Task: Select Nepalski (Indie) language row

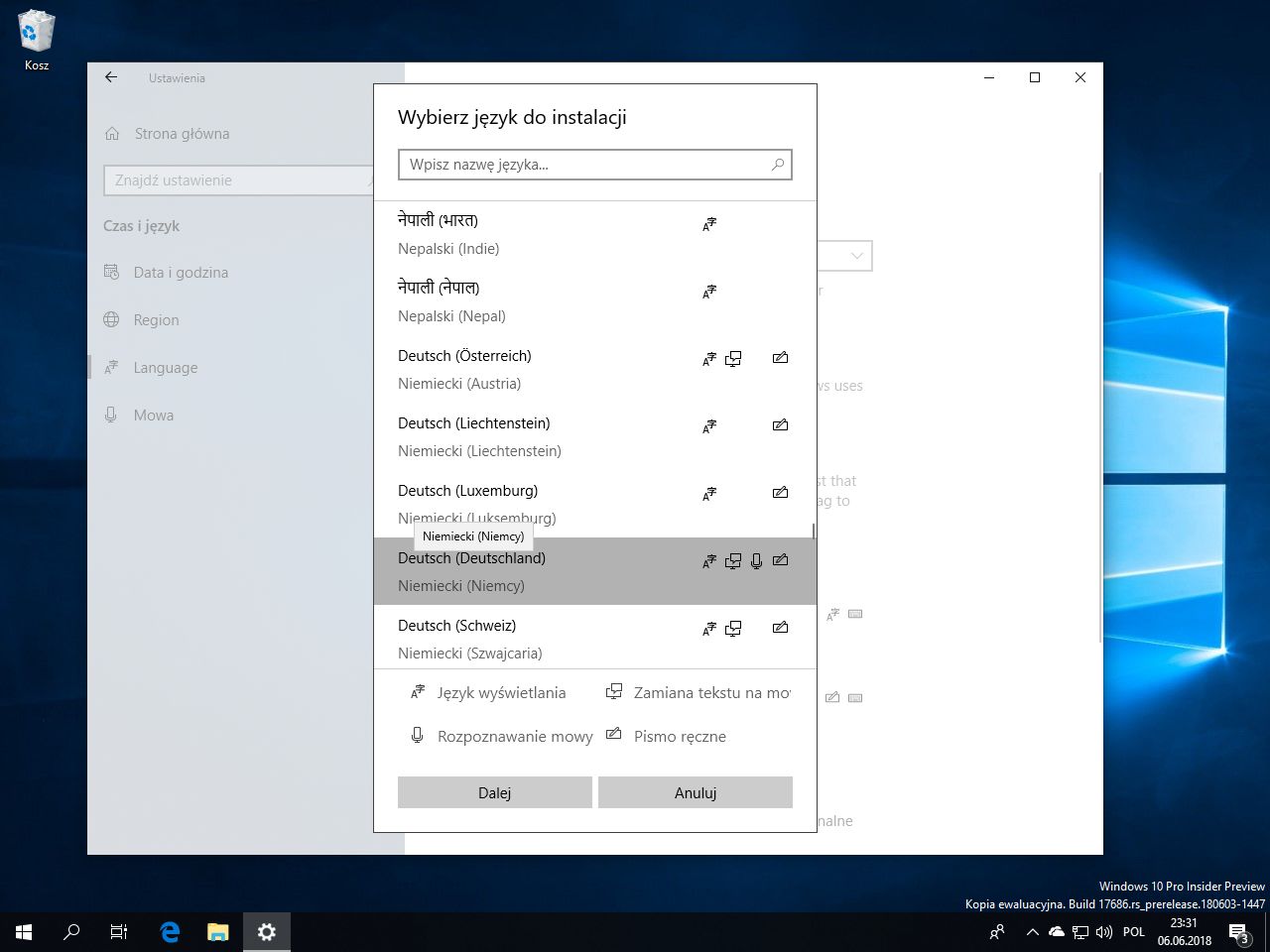Action: click(x=594, y=234)
